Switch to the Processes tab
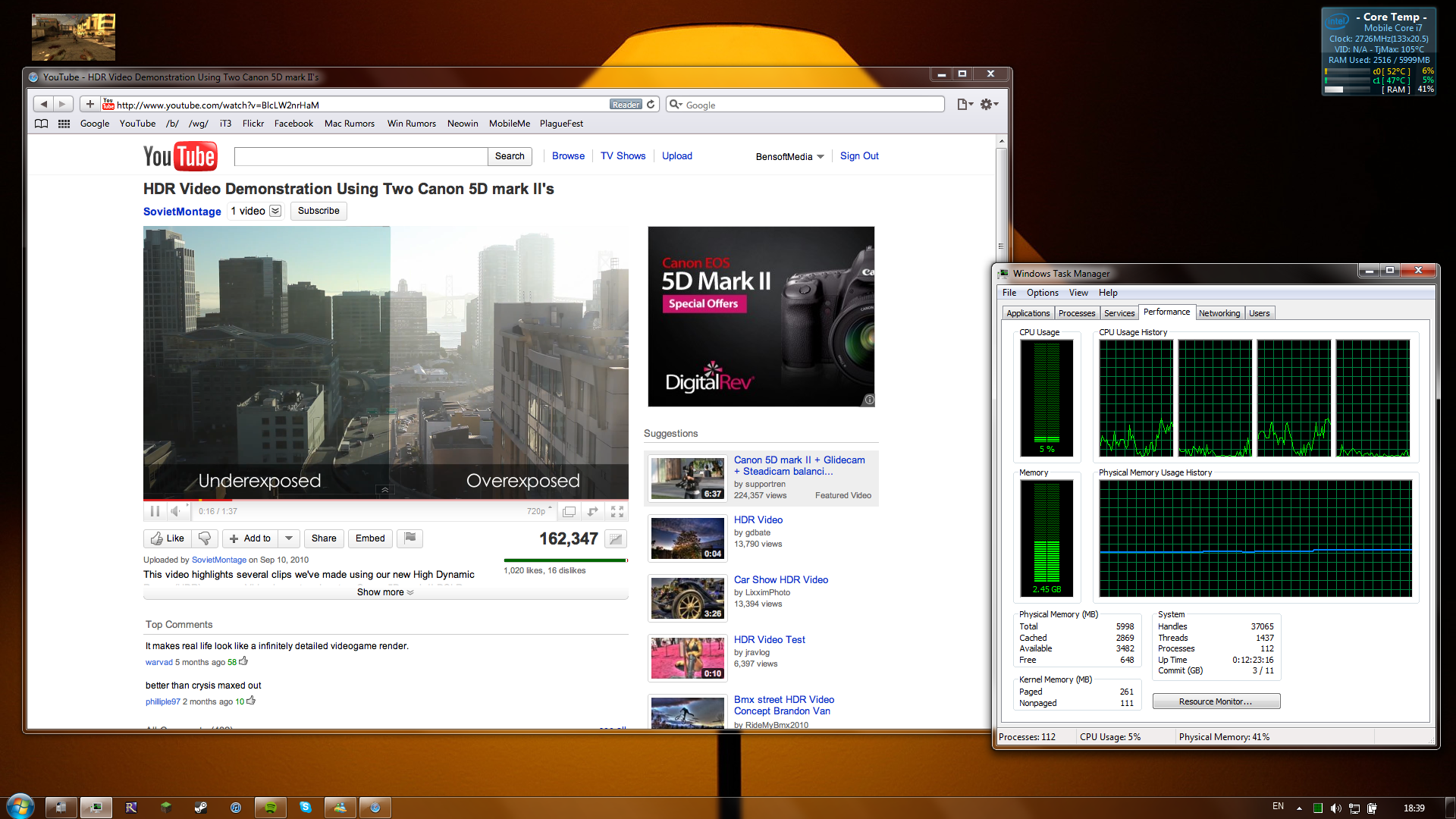This screenshot has width=1456, height=819. [x=1077, y=313]
